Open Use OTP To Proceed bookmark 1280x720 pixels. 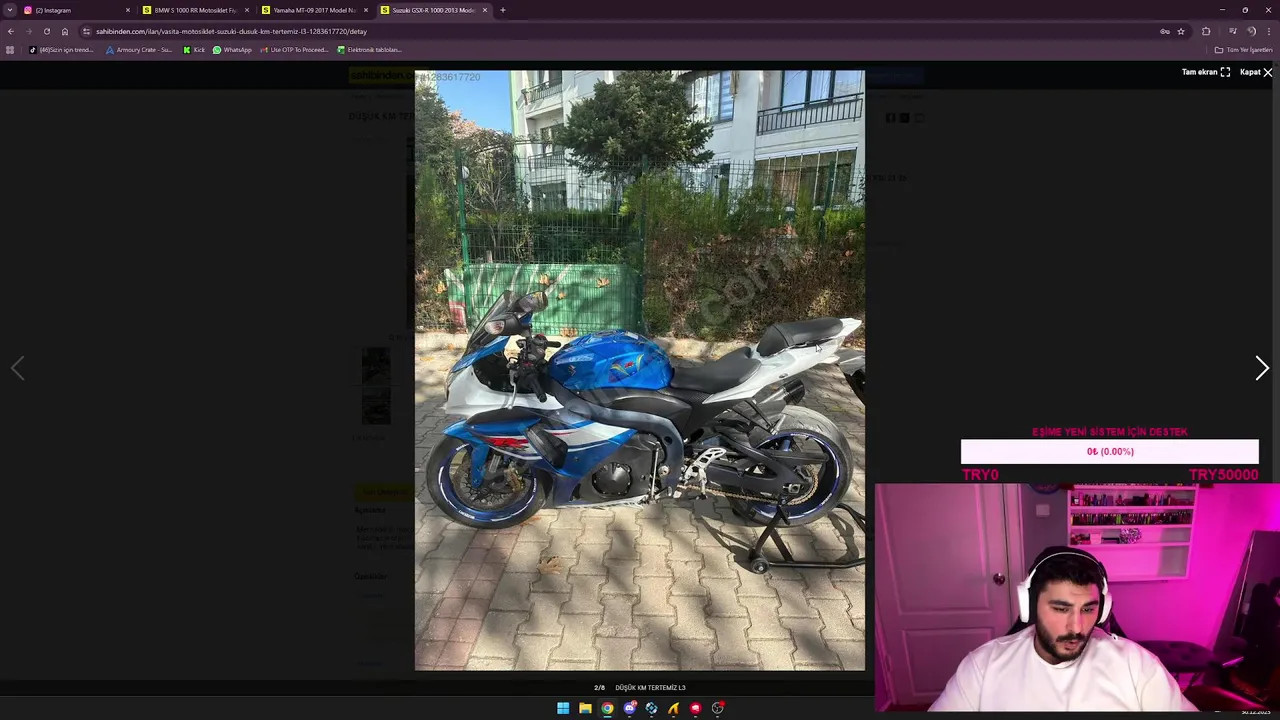click(x=294, y=50)
